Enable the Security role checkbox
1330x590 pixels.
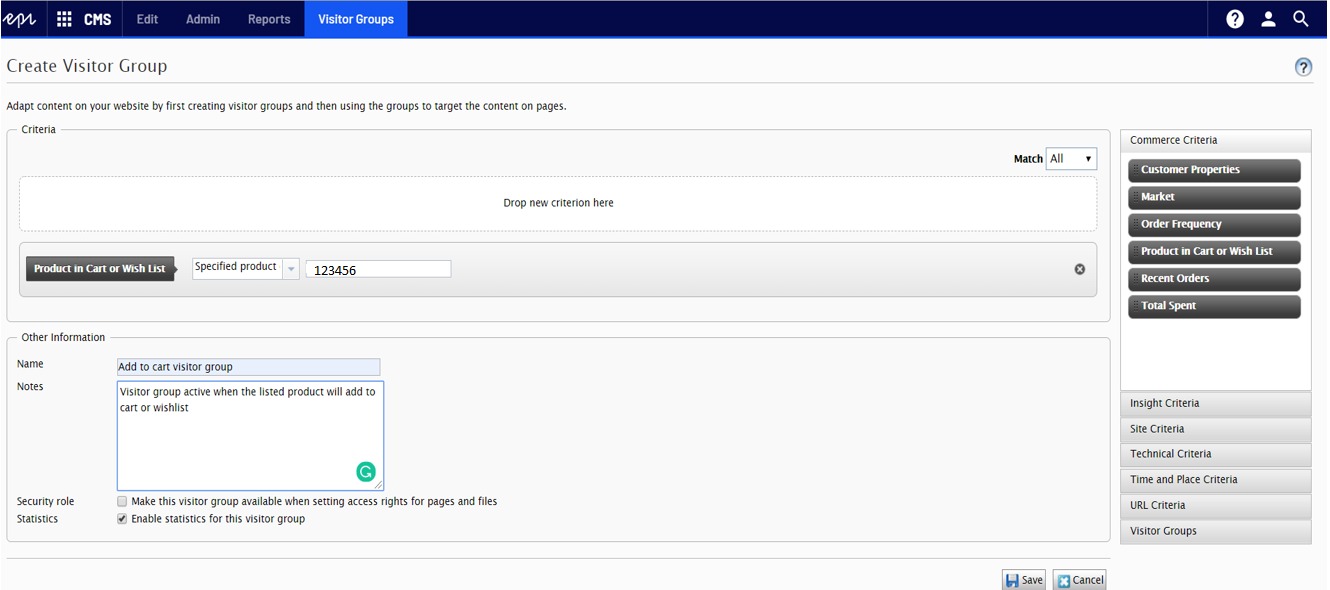(122, 501)
